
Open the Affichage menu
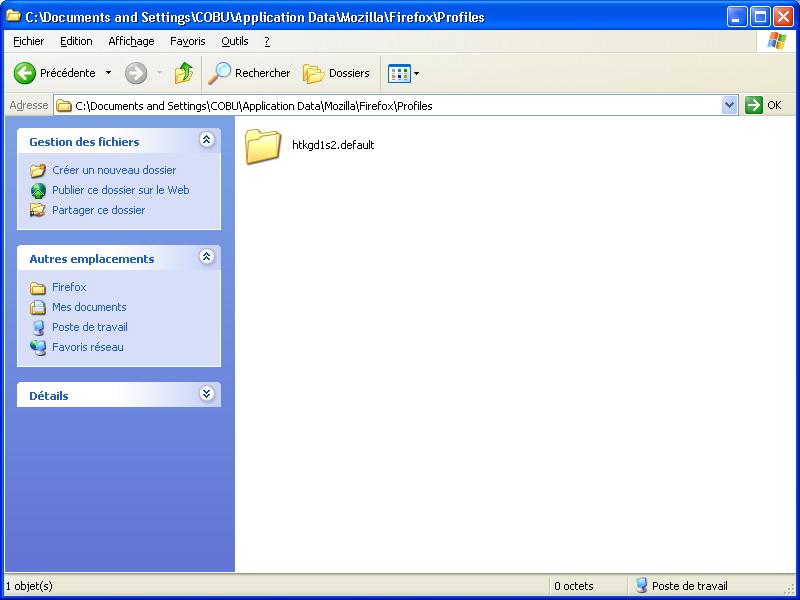131,41
